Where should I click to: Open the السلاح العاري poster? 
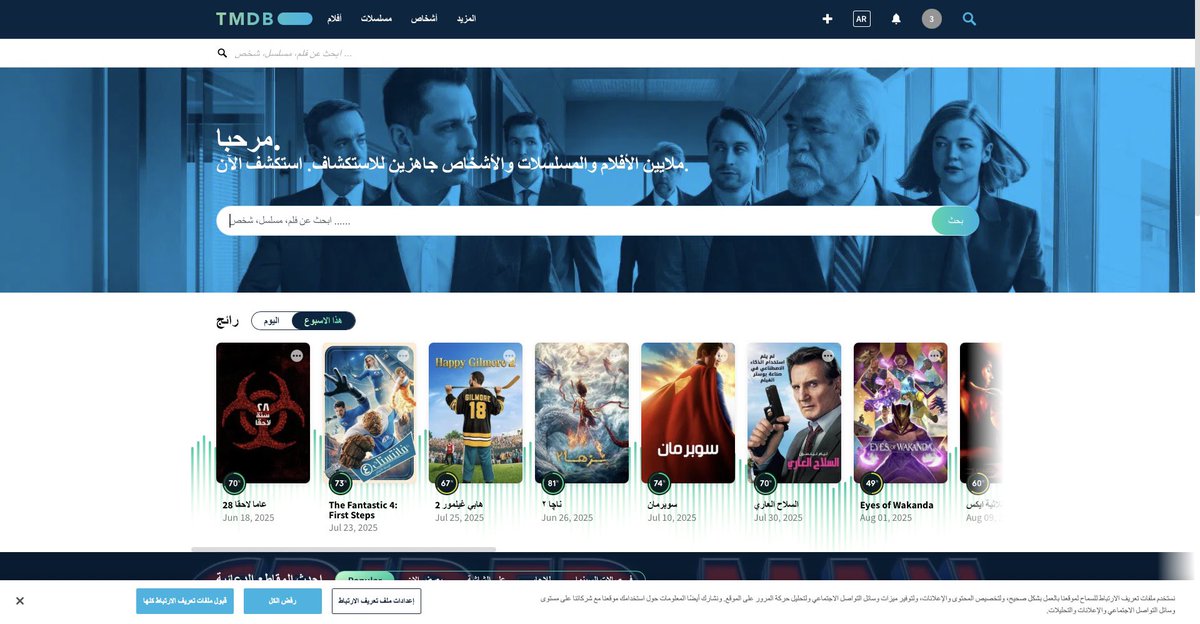[794, 413]
